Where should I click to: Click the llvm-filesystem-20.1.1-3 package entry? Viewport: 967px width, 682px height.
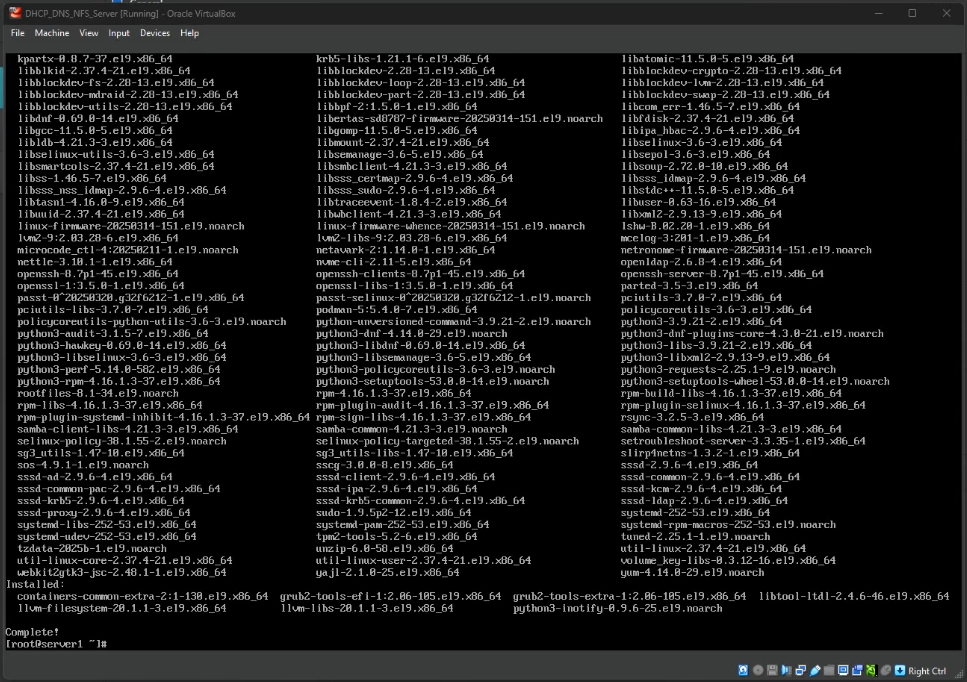pos(122,608)
